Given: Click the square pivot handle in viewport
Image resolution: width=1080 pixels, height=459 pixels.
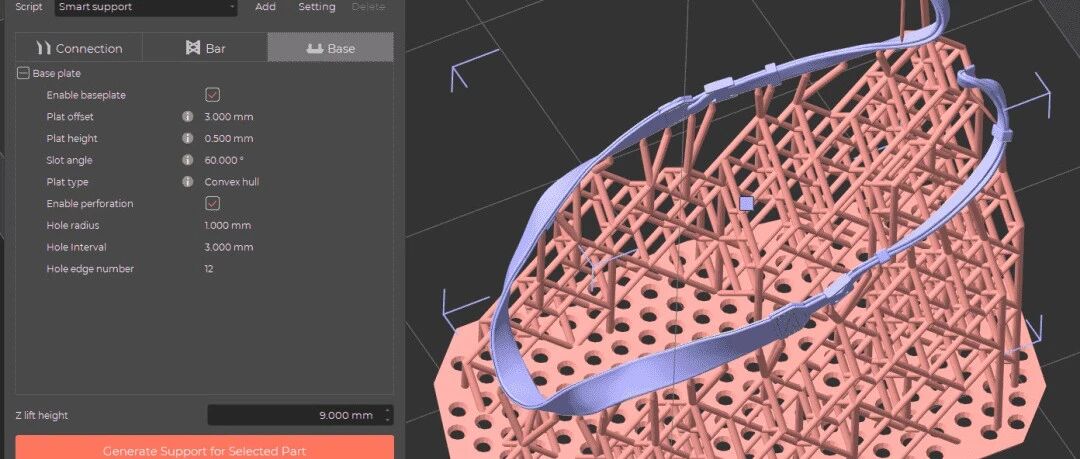Looking at the screenshot, I should point(746,203).
